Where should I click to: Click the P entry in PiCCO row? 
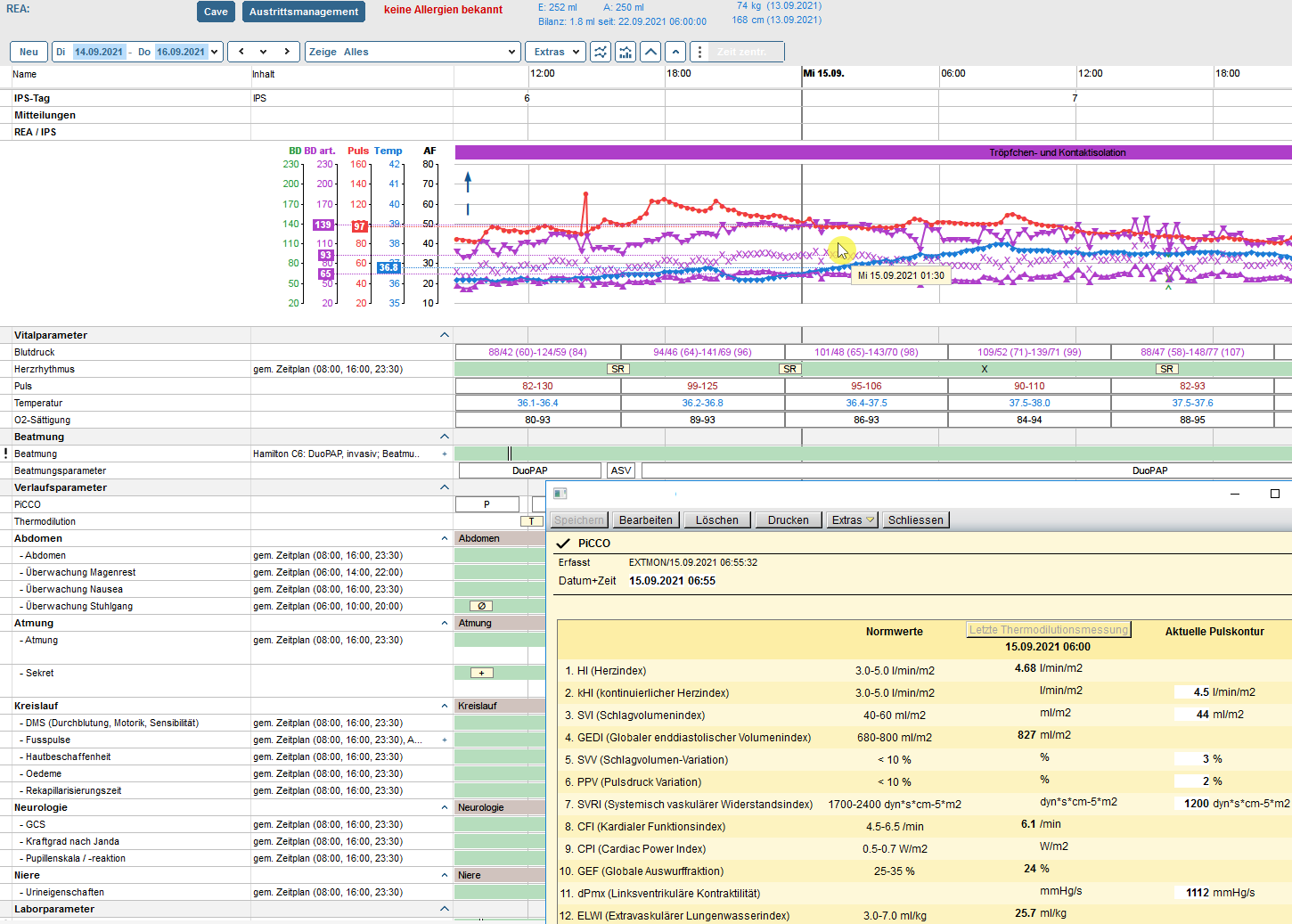487,504
